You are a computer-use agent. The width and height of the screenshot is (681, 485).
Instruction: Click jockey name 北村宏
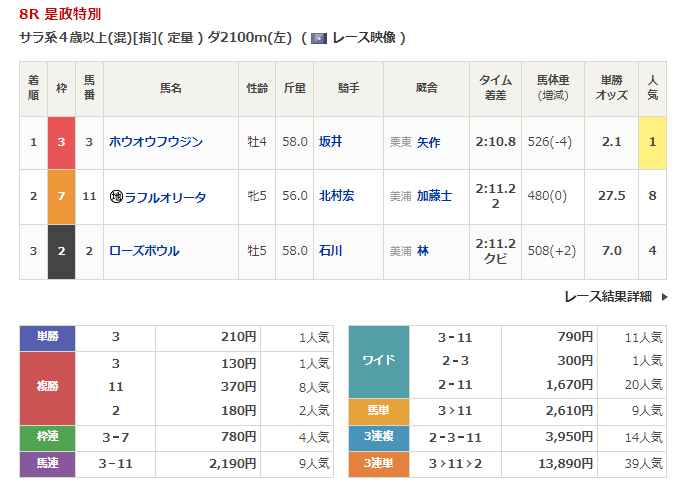click(x=336, y=197)
